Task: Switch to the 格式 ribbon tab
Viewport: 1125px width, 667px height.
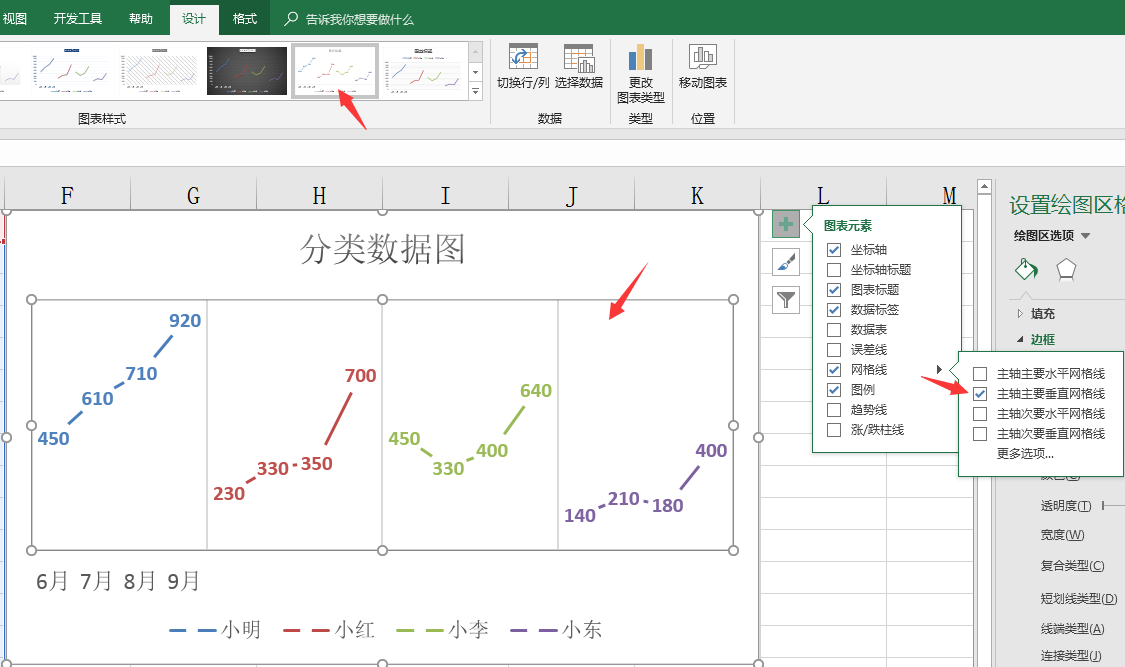Action: (x=245, y=19)
